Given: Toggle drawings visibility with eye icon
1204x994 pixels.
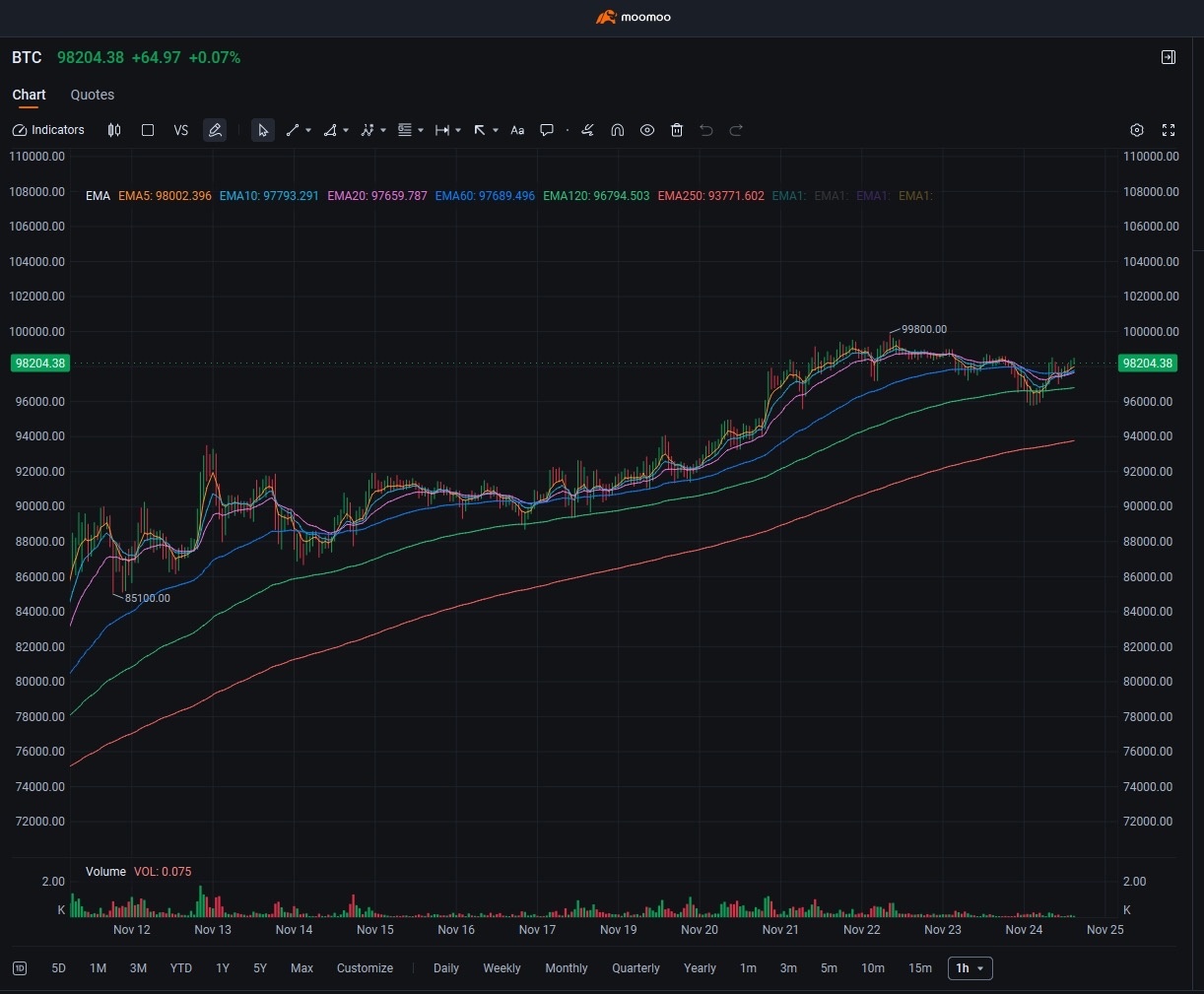Looking at the screenshot, I should [647, 130].
